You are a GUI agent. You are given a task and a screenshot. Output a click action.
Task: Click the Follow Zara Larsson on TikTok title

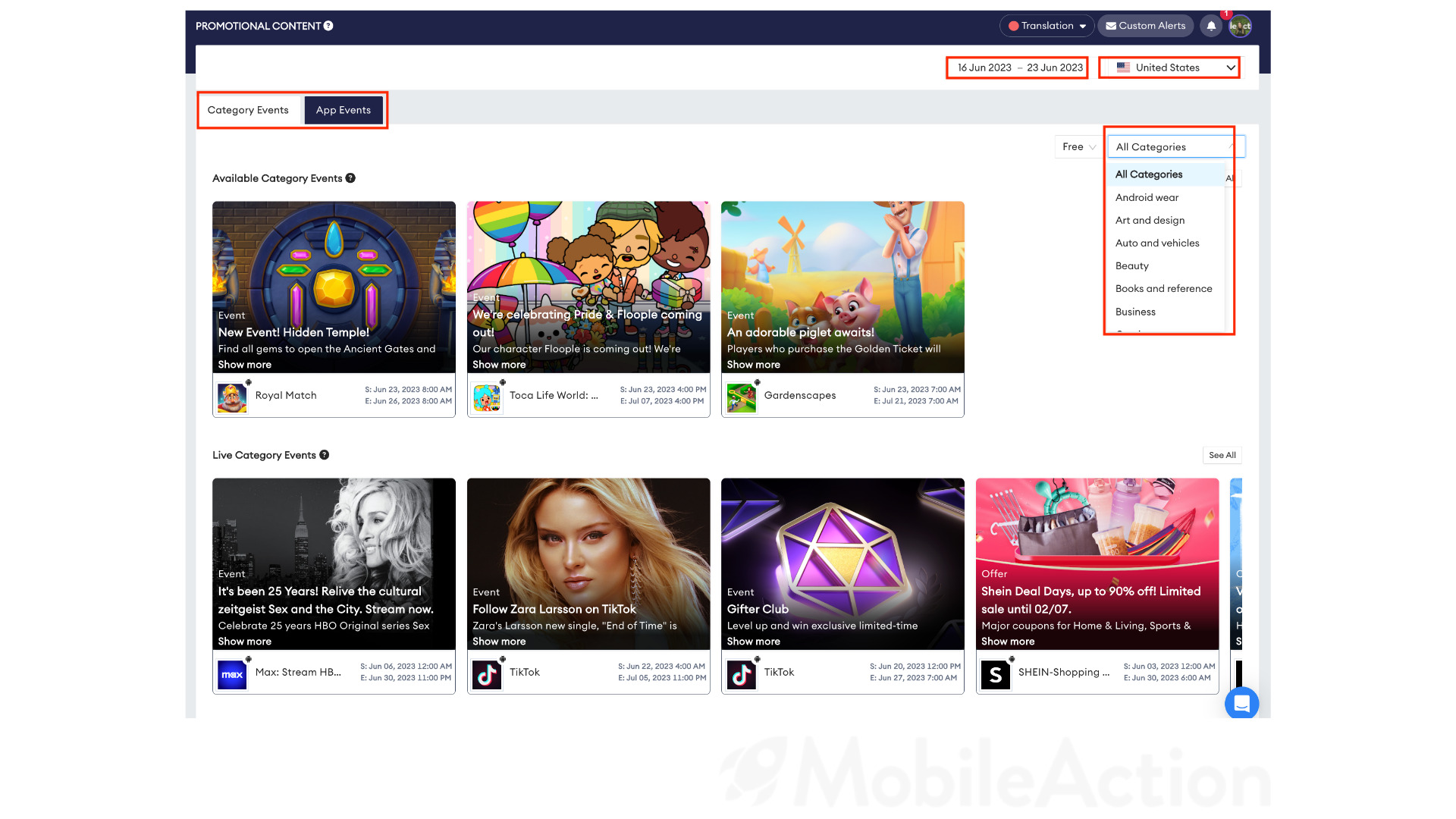coord(554,609)
